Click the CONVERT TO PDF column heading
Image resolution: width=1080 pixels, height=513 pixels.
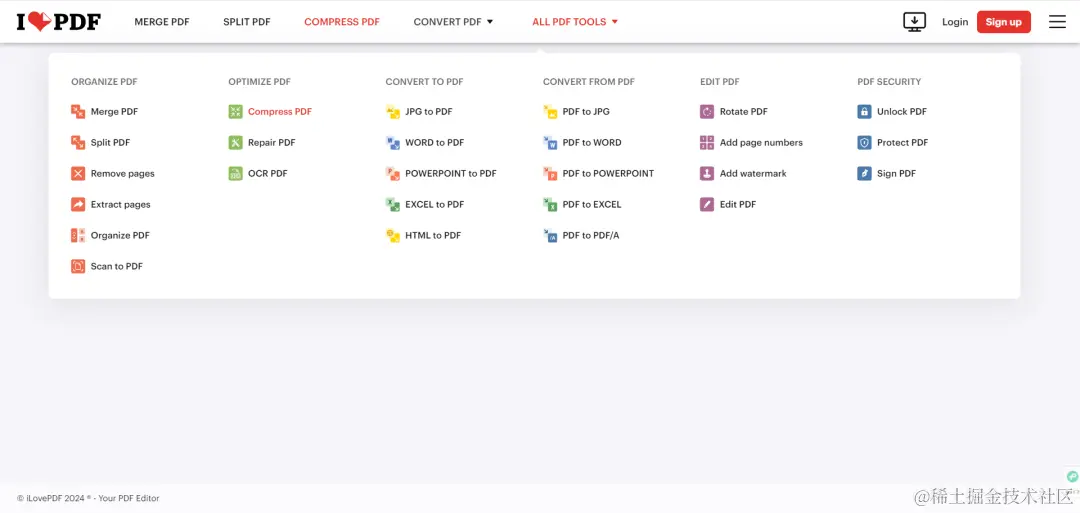(424, 82)
